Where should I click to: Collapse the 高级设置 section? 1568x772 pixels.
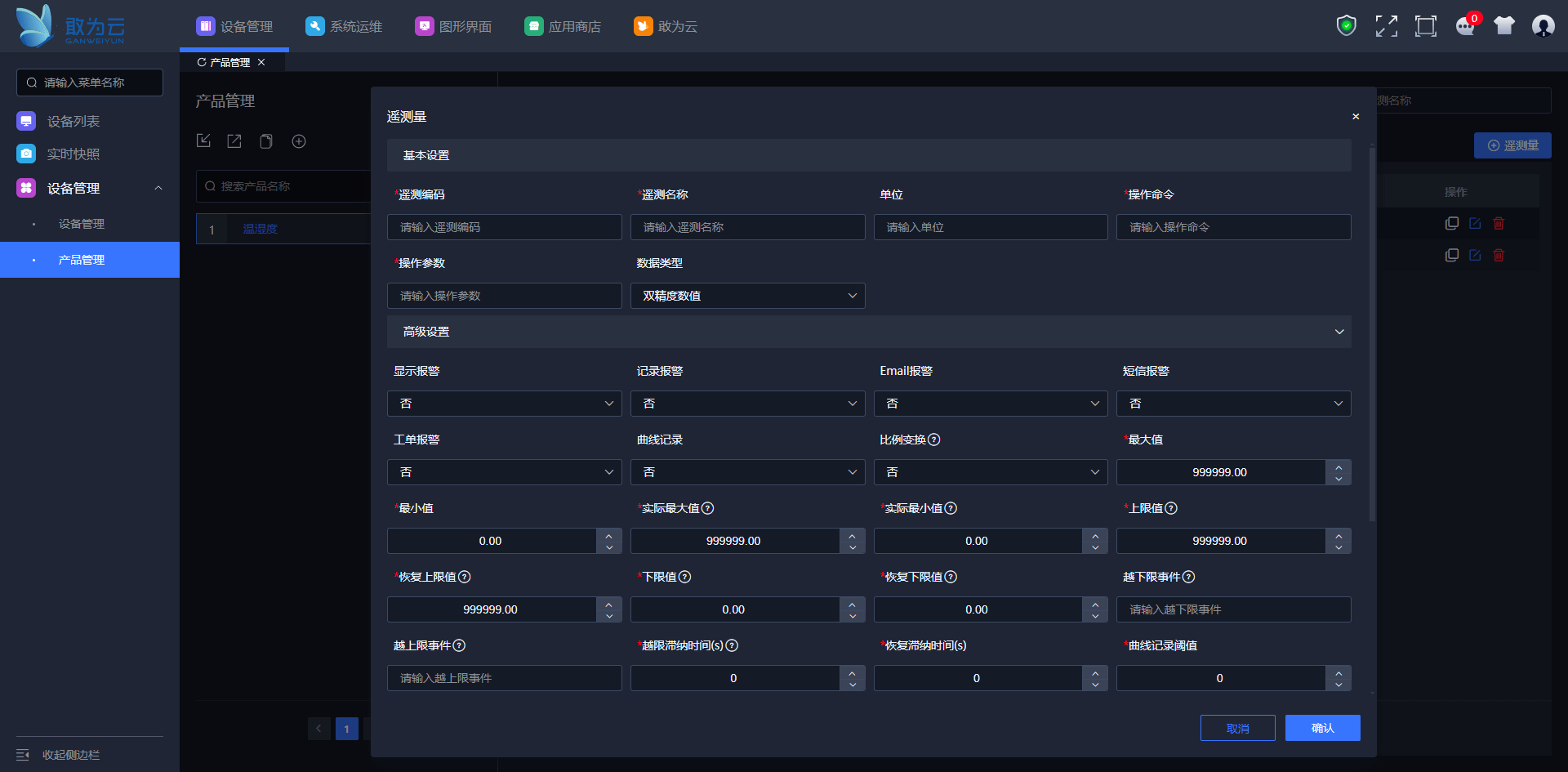(x=1339, y=332)
